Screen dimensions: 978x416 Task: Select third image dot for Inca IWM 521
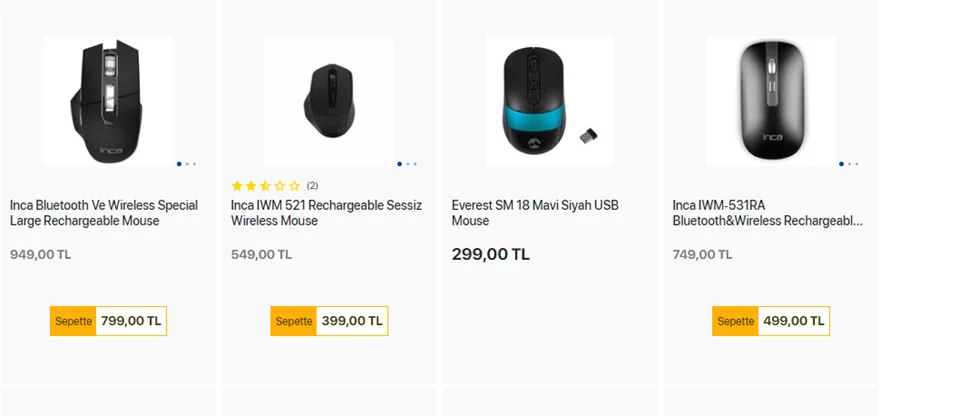pos(415,163)
